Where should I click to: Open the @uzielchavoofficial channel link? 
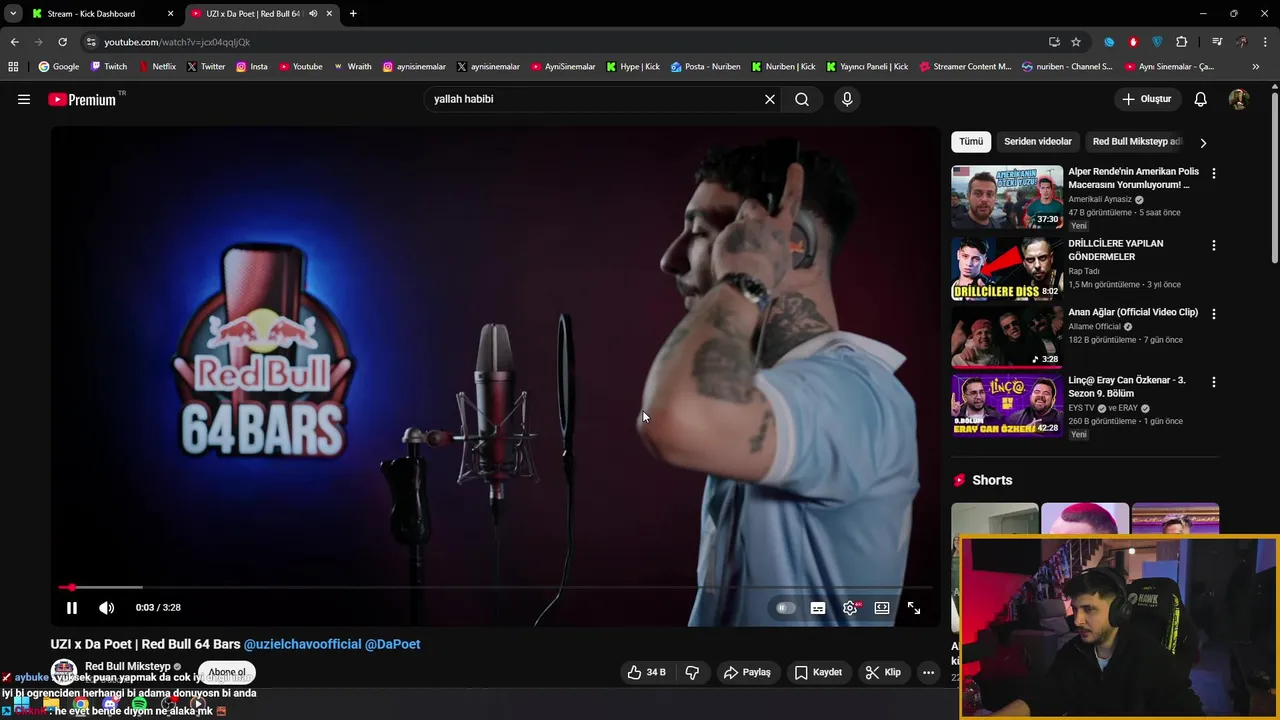pos(302,644)
